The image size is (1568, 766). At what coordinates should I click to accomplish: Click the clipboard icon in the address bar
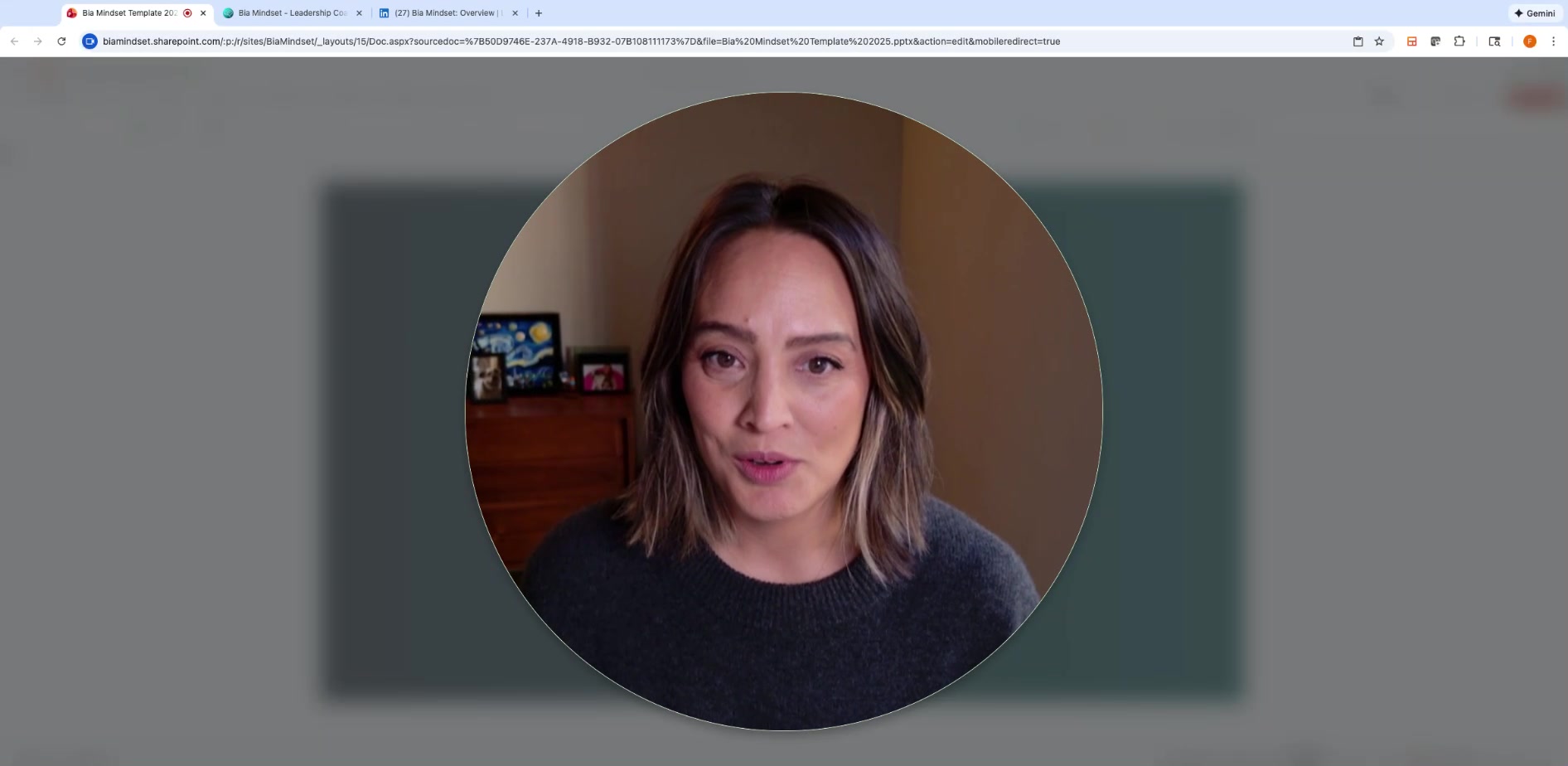pos(1357,41)
